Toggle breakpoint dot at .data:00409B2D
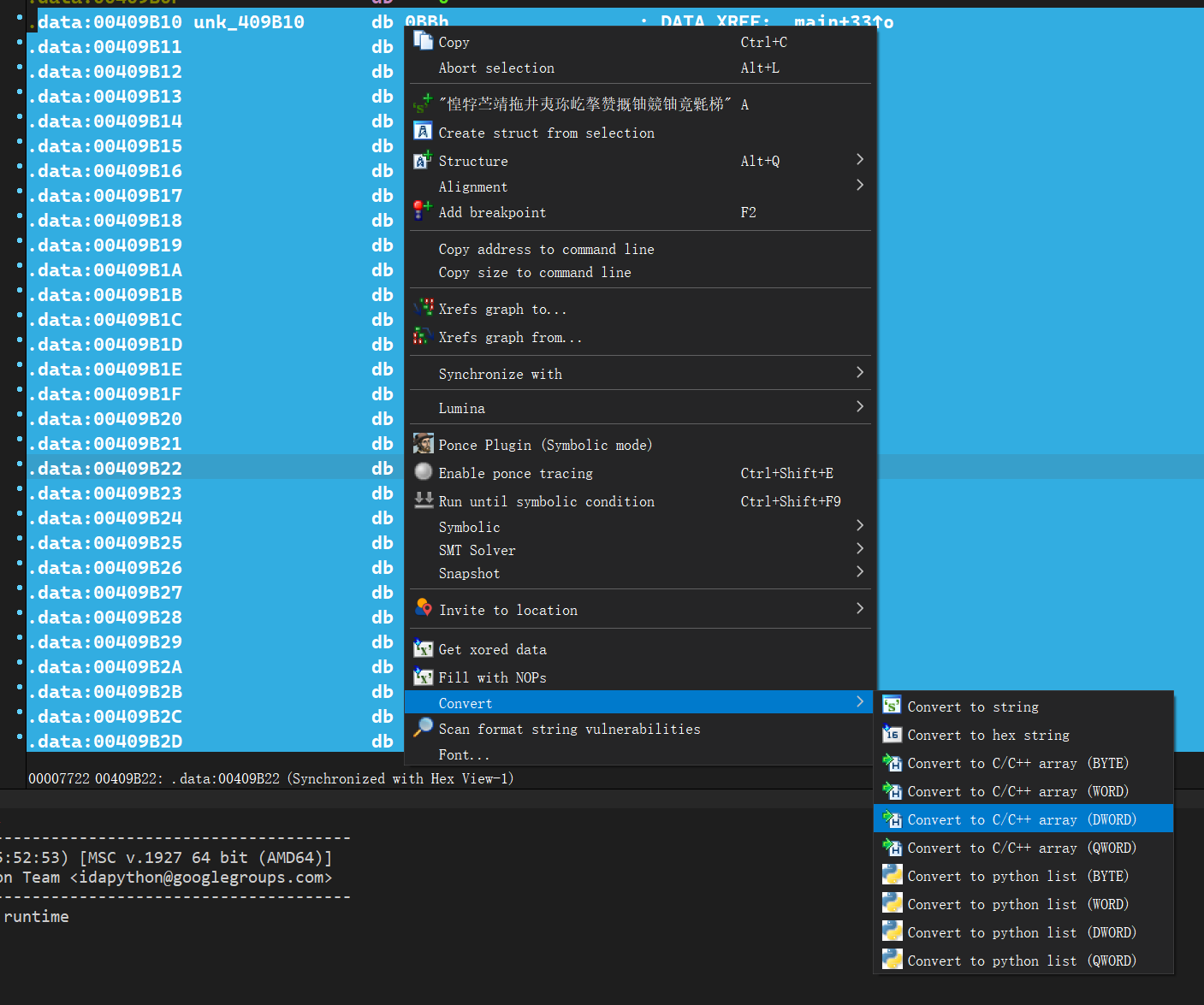Image resolution: width=1204 pixels, height=1005 pixels. [20, 736]
